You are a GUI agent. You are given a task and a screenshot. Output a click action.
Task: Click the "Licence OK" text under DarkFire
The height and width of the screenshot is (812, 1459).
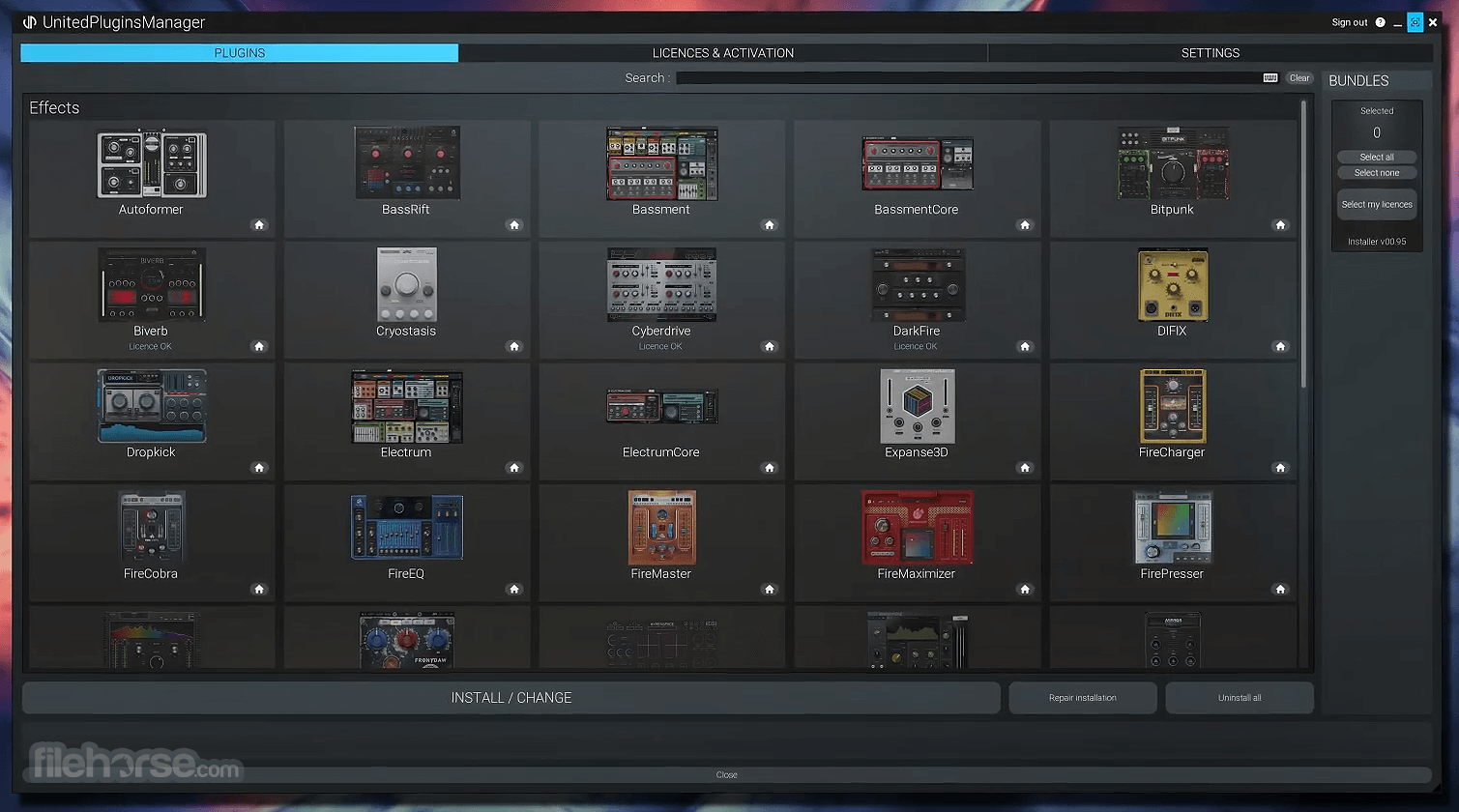click(x=917, y=347)
